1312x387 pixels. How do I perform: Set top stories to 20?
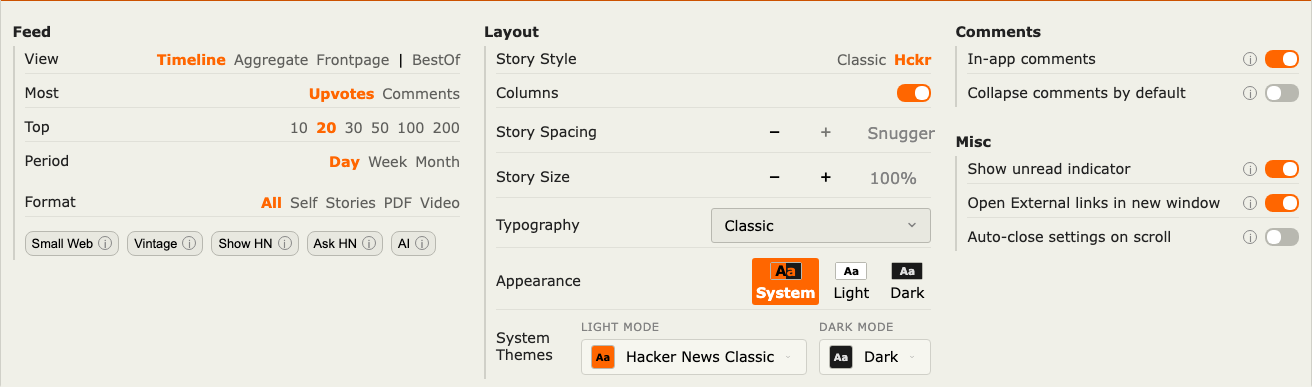click(326, 128)
